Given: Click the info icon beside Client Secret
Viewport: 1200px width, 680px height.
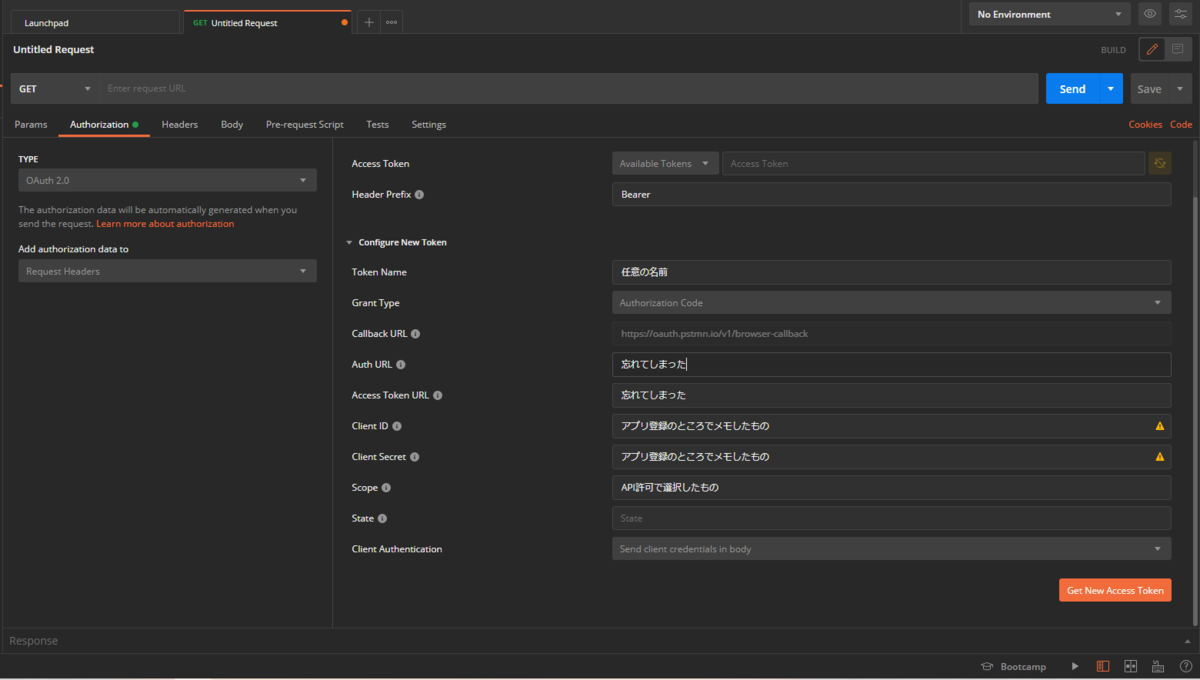Looking at the screenshot, I should coord(414,457).
